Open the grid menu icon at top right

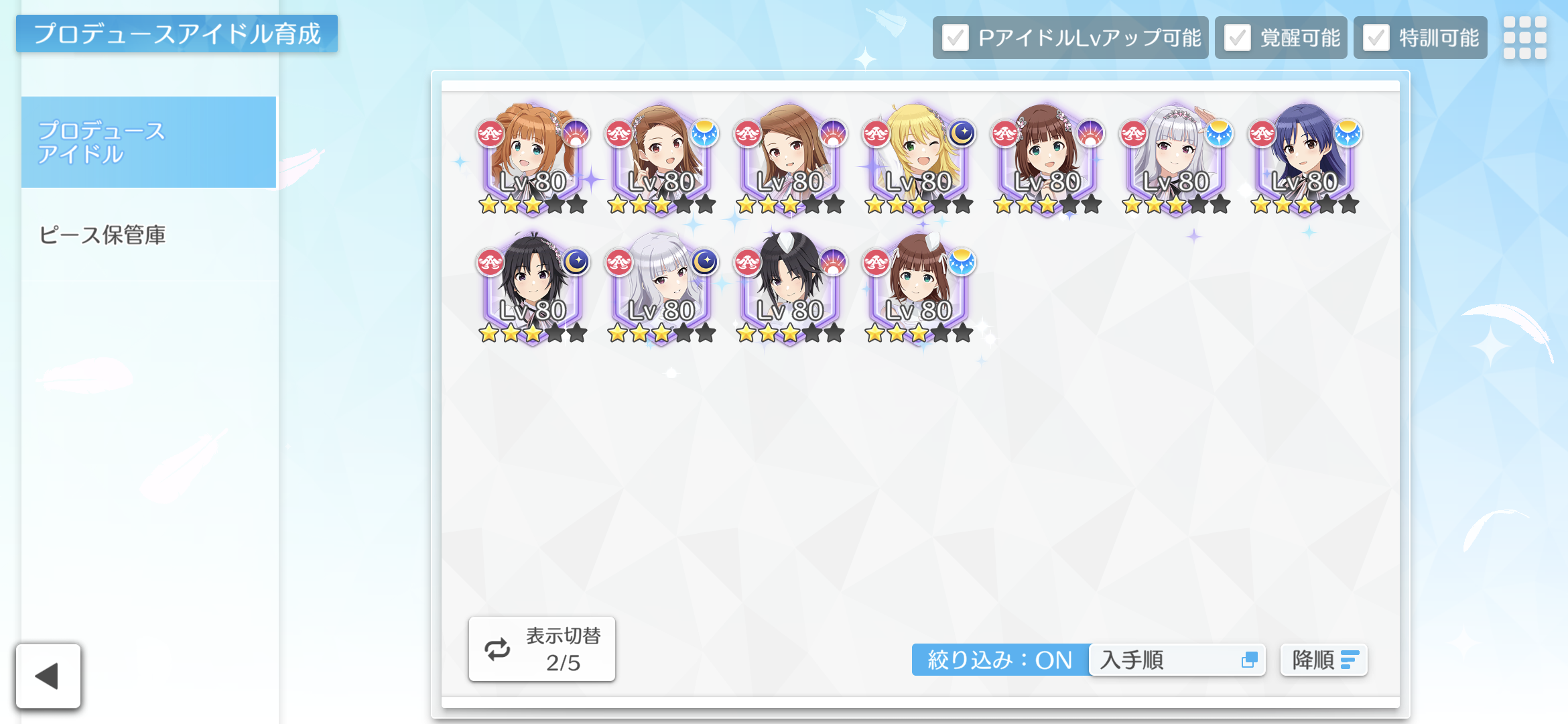[1524, 38]
